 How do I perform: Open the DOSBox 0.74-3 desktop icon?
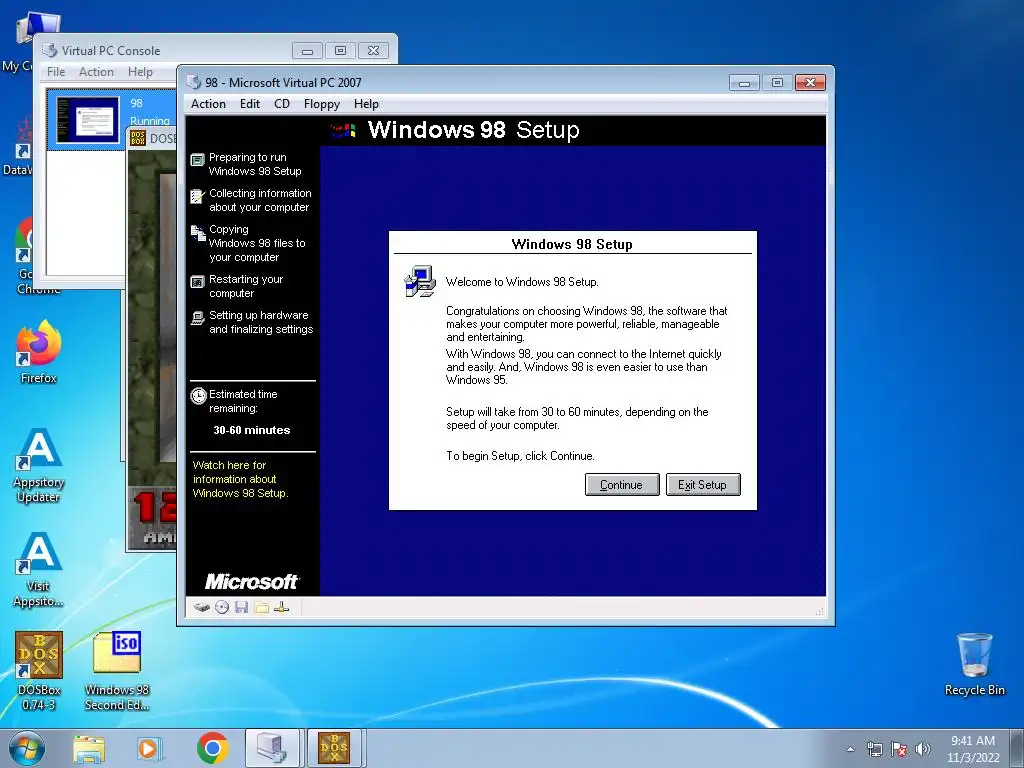39,670
